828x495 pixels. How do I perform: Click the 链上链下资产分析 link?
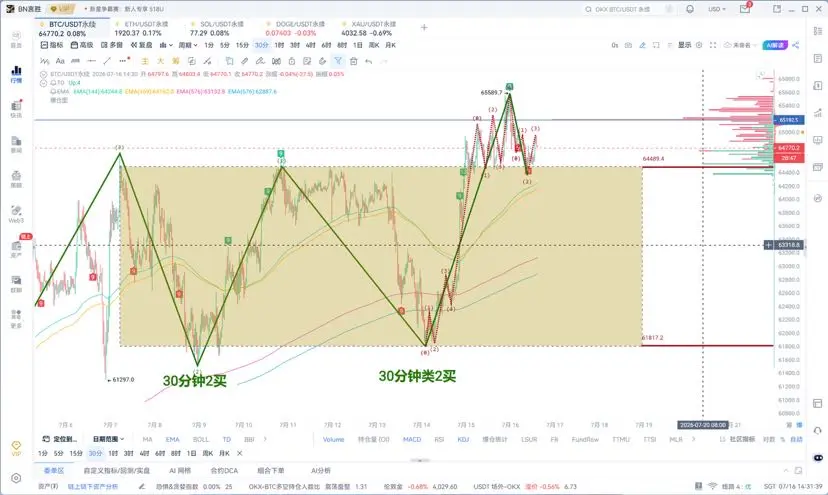pyautogui.click(x=93, y=487)
